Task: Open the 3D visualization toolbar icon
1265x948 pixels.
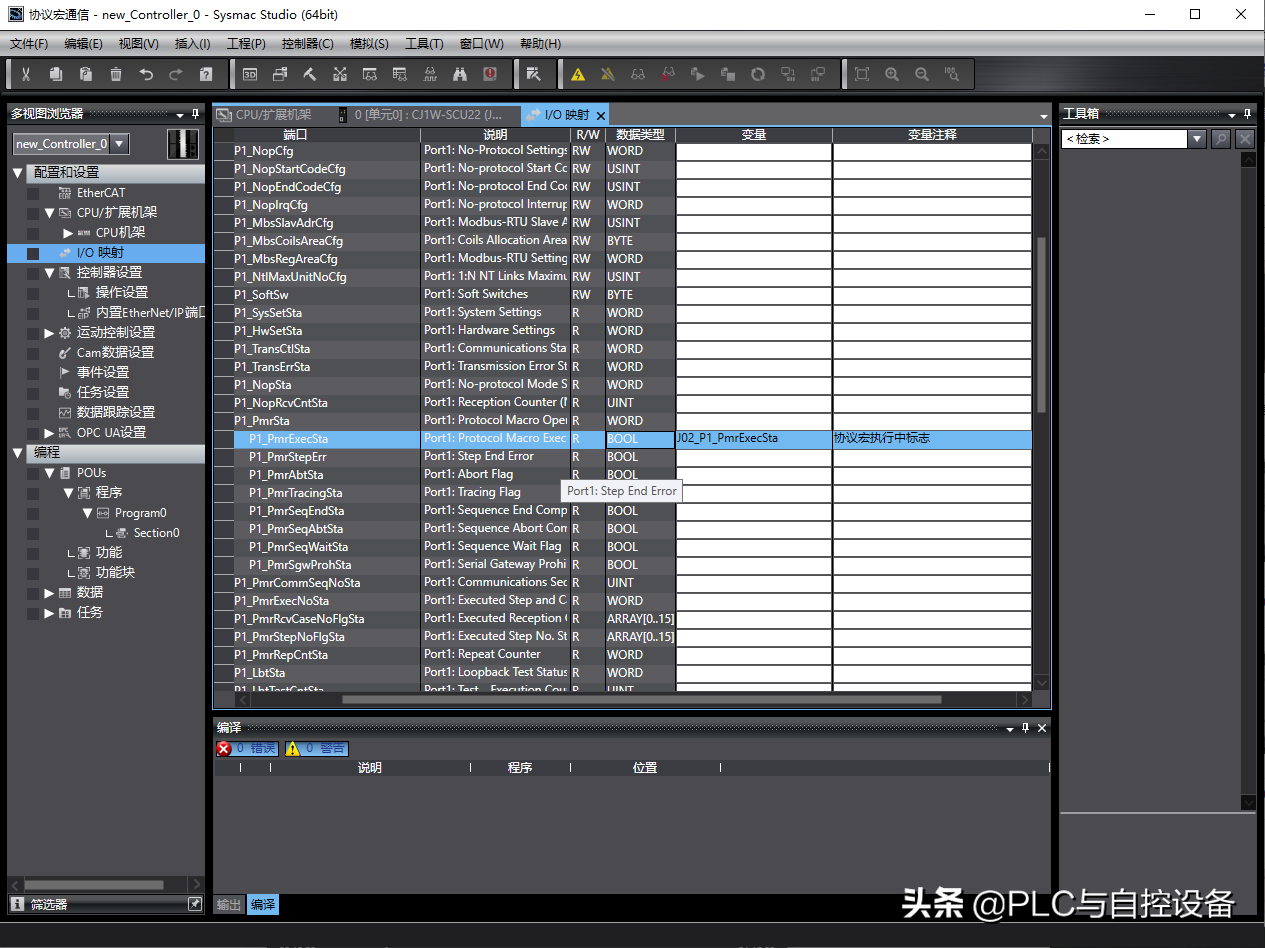Action: (x=250, y=74)
